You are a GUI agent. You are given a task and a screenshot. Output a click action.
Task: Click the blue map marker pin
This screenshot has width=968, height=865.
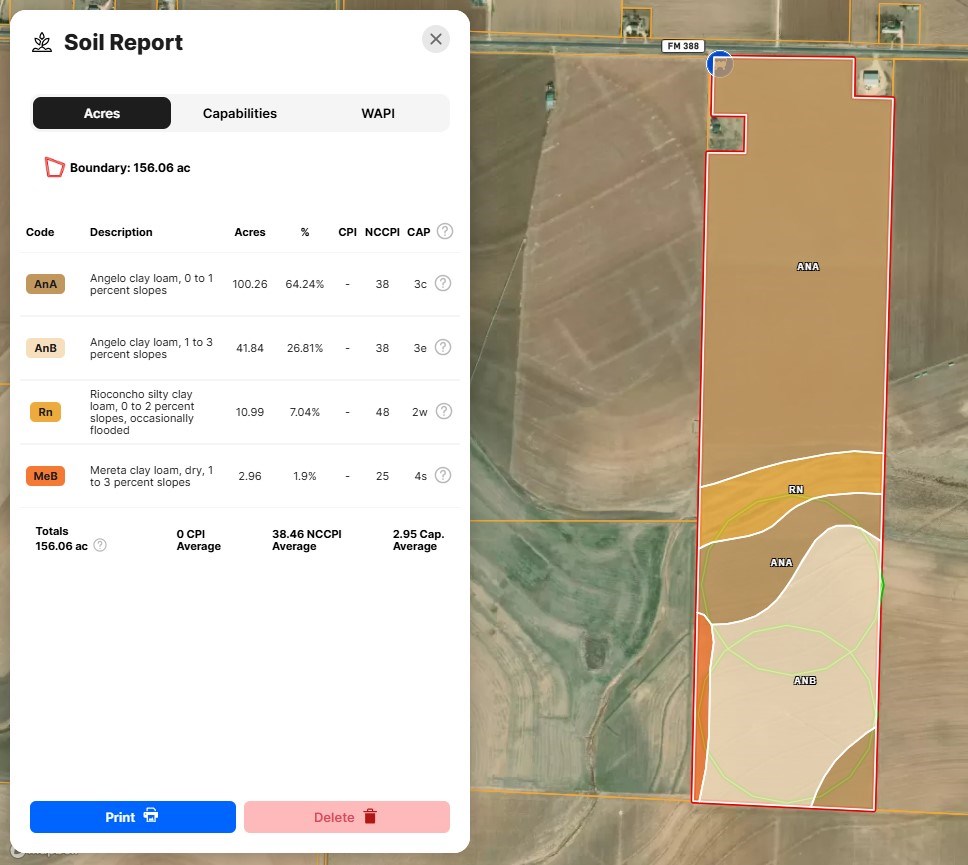(719, 64)
